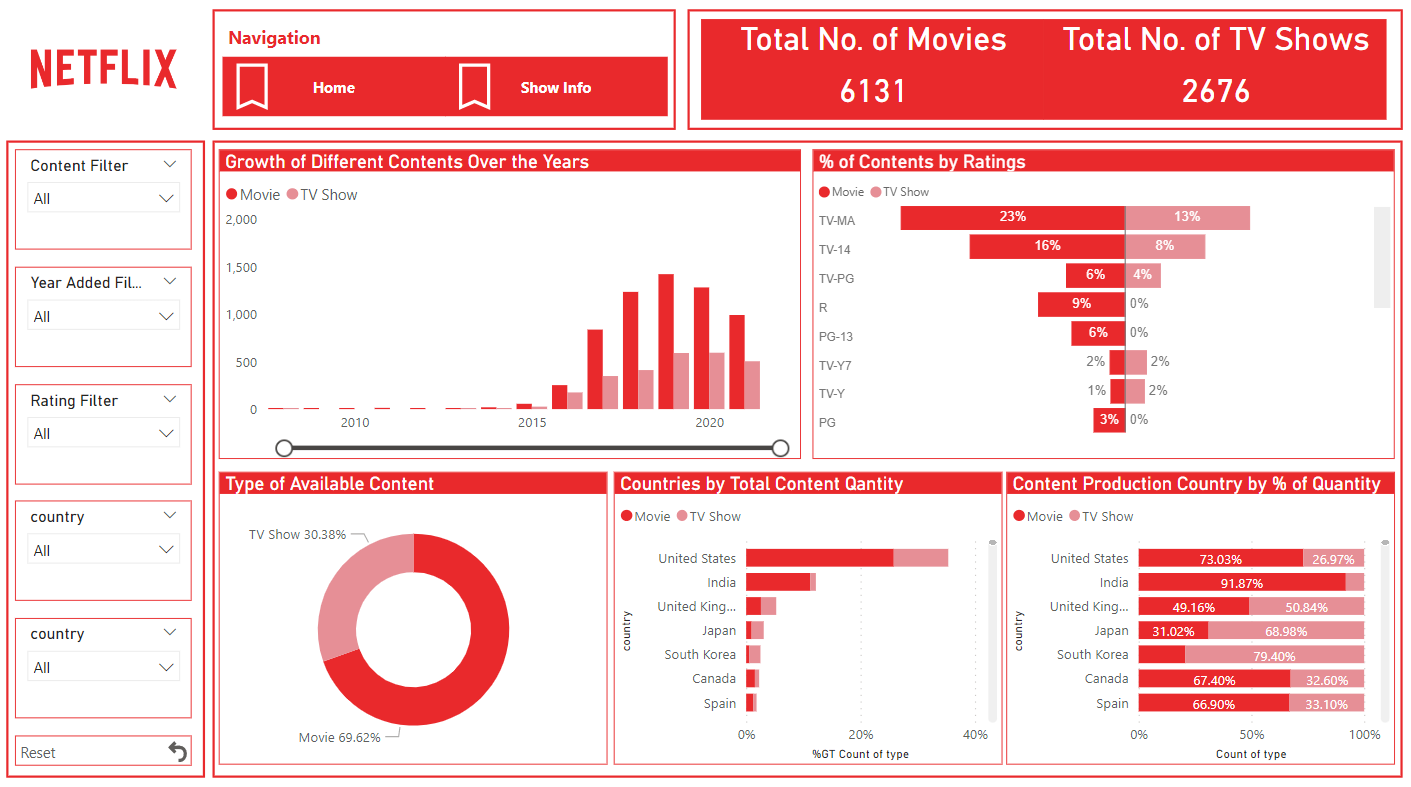Click the TV Show legend dot in Ratings chart

(x=876, y=190)
